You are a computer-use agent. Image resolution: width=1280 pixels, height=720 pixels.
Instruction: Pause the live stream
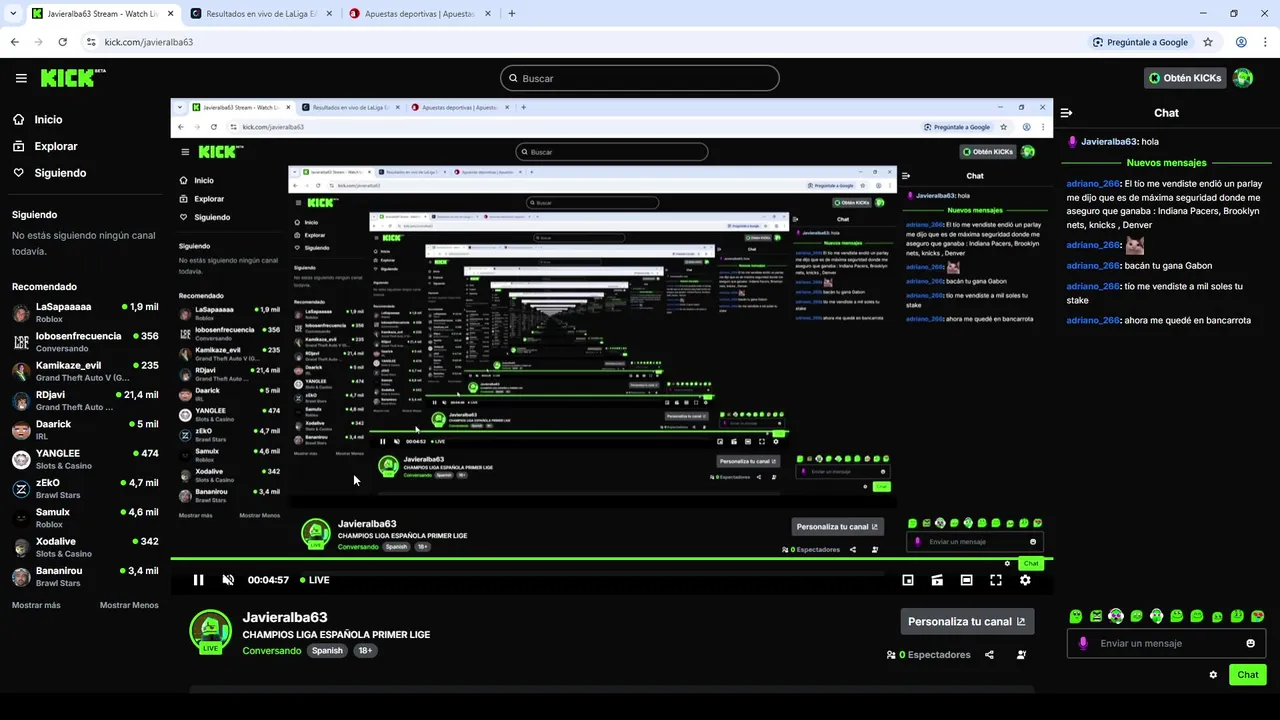(198, 580)
